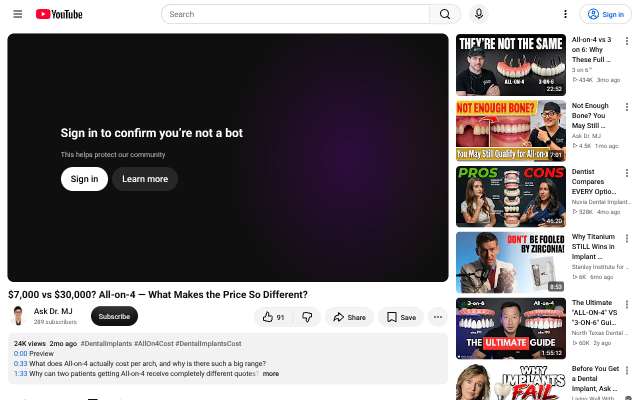
Task: Open Nuvia Dental Implant channel text
Action: click(x=601, y=202)
